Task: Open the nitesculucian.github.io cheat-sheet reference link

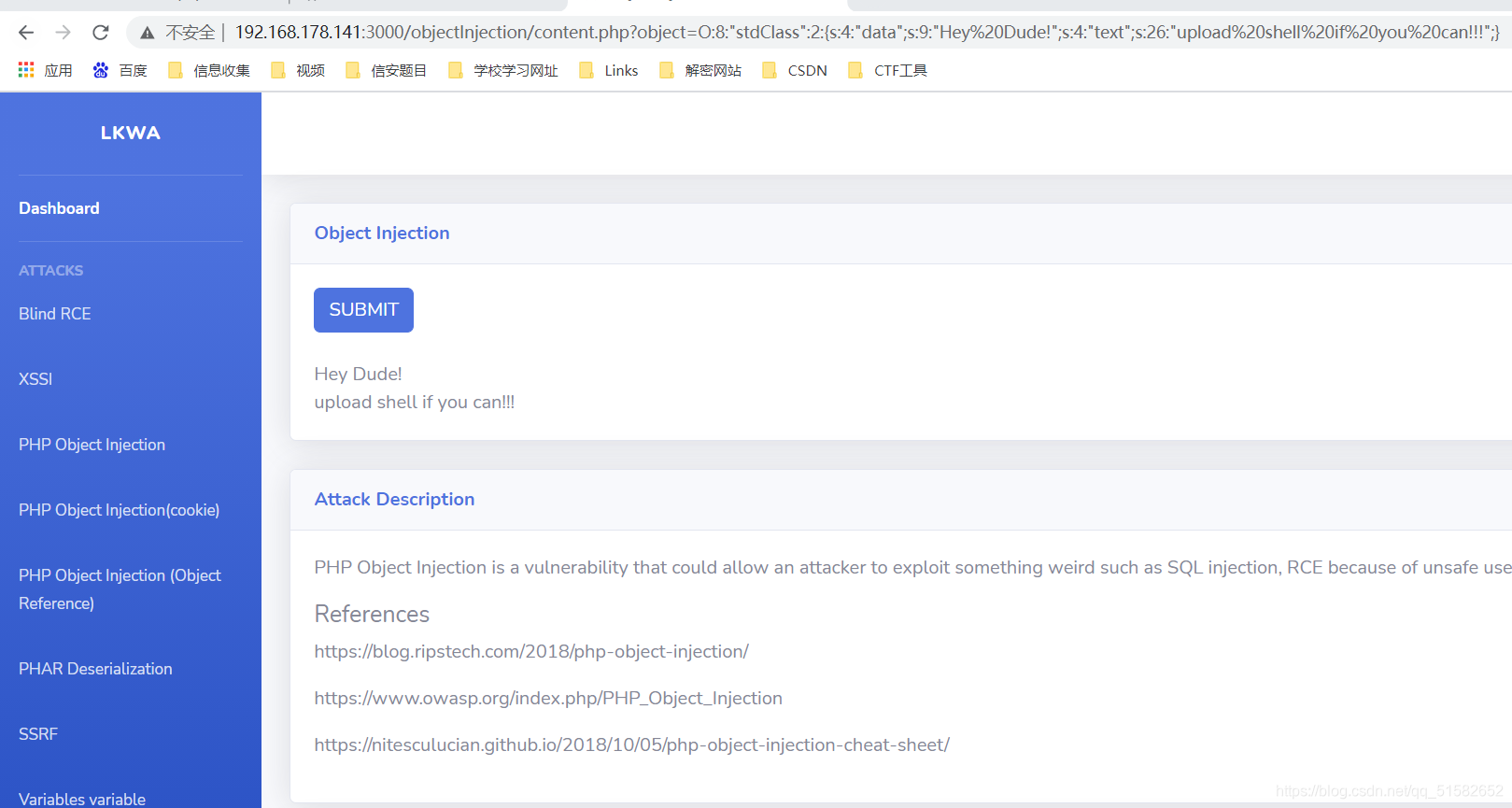Action: [632, 745]
